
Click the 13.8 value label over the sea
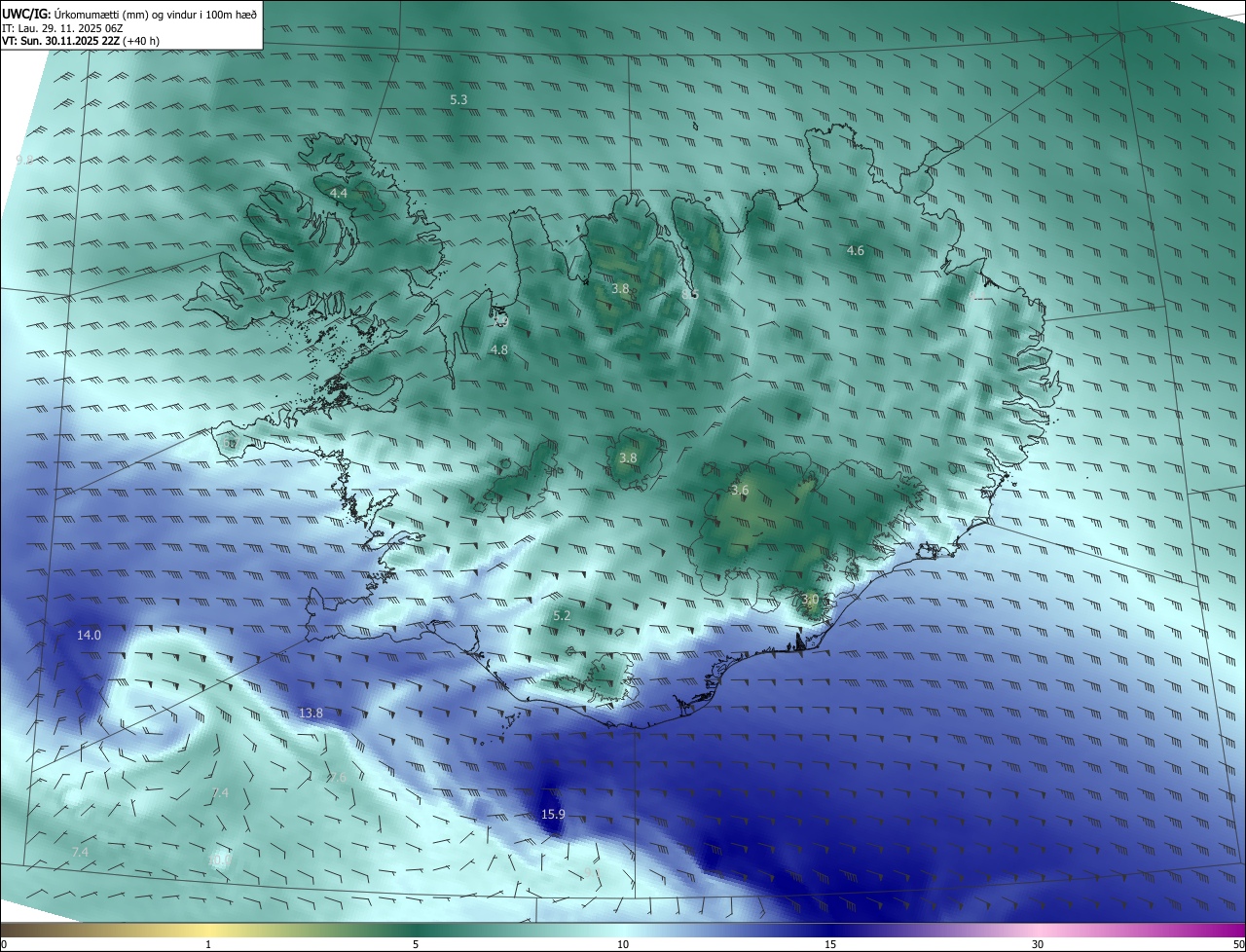[311, 713]
